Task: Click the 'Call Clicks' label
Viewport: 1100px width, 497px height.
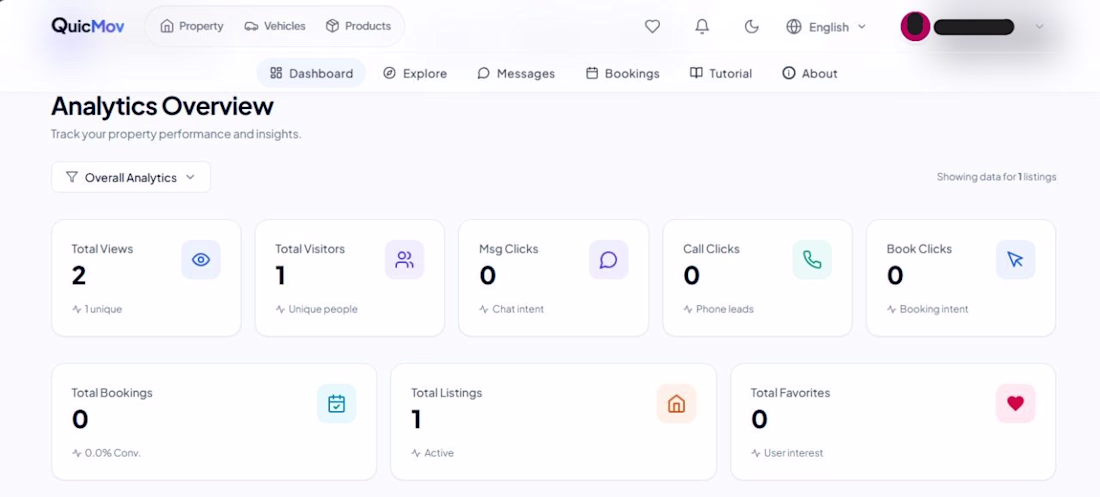Action: point(711,248)
